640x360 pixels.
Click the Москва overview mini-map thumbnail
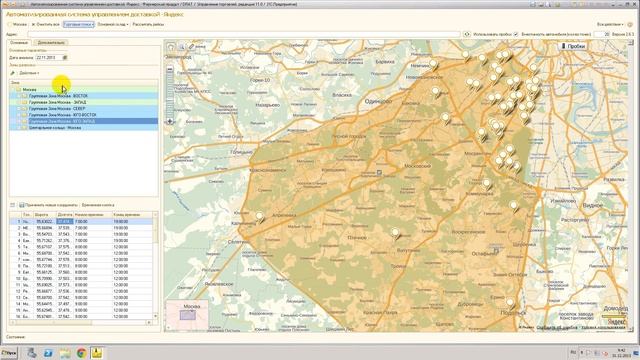(187, 315)
